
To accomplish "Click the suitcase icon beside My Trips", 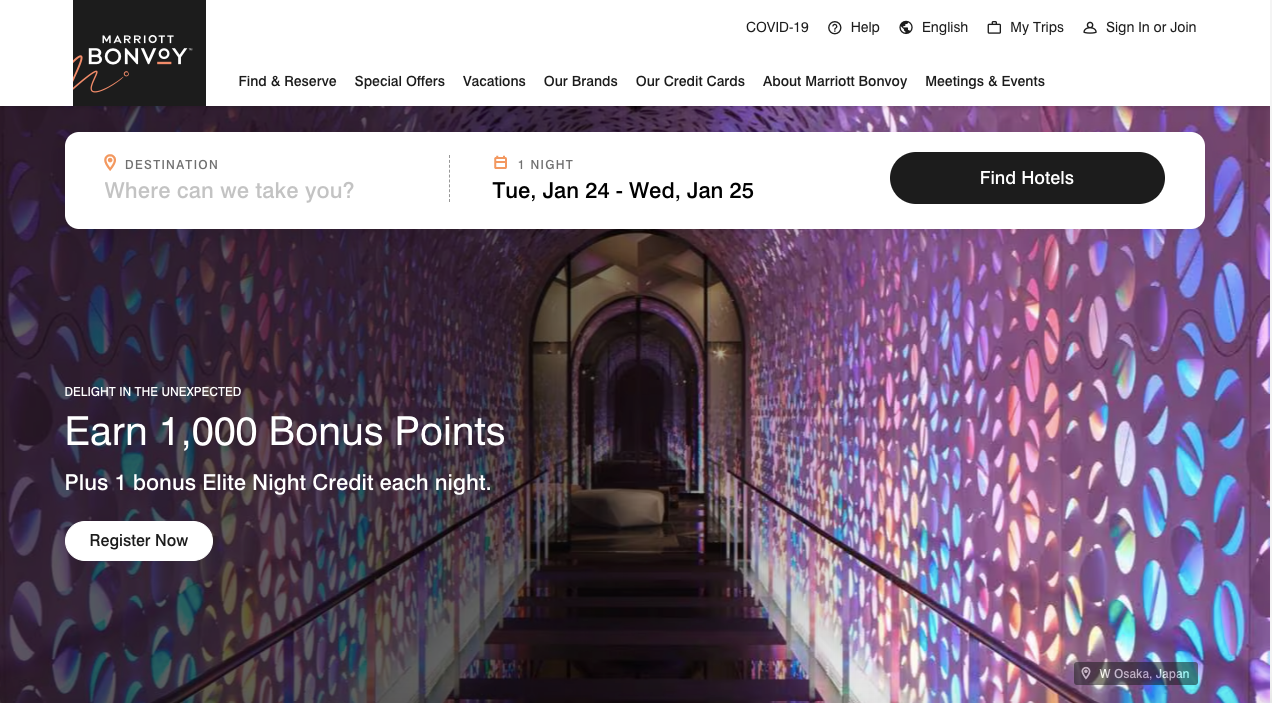I will (x=994, y=28).
